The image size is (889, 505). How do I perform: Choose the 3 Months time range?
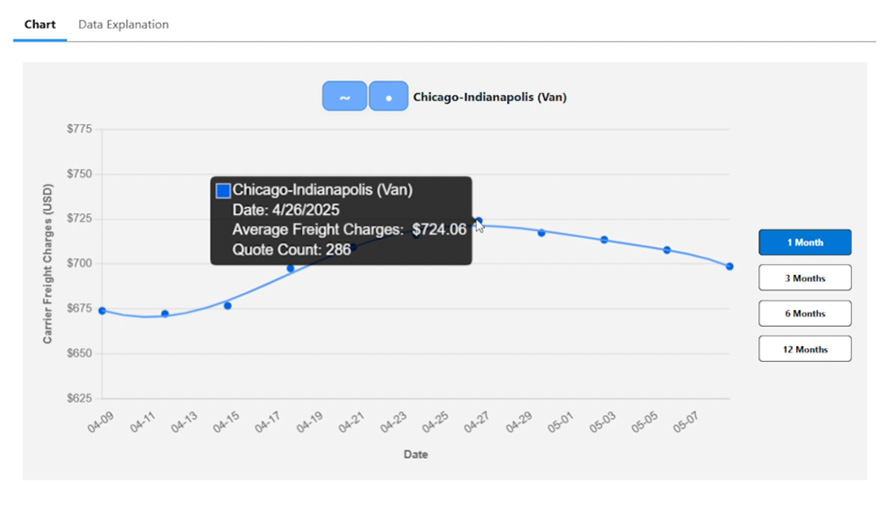pyautogui.click(x=805, y=278)
